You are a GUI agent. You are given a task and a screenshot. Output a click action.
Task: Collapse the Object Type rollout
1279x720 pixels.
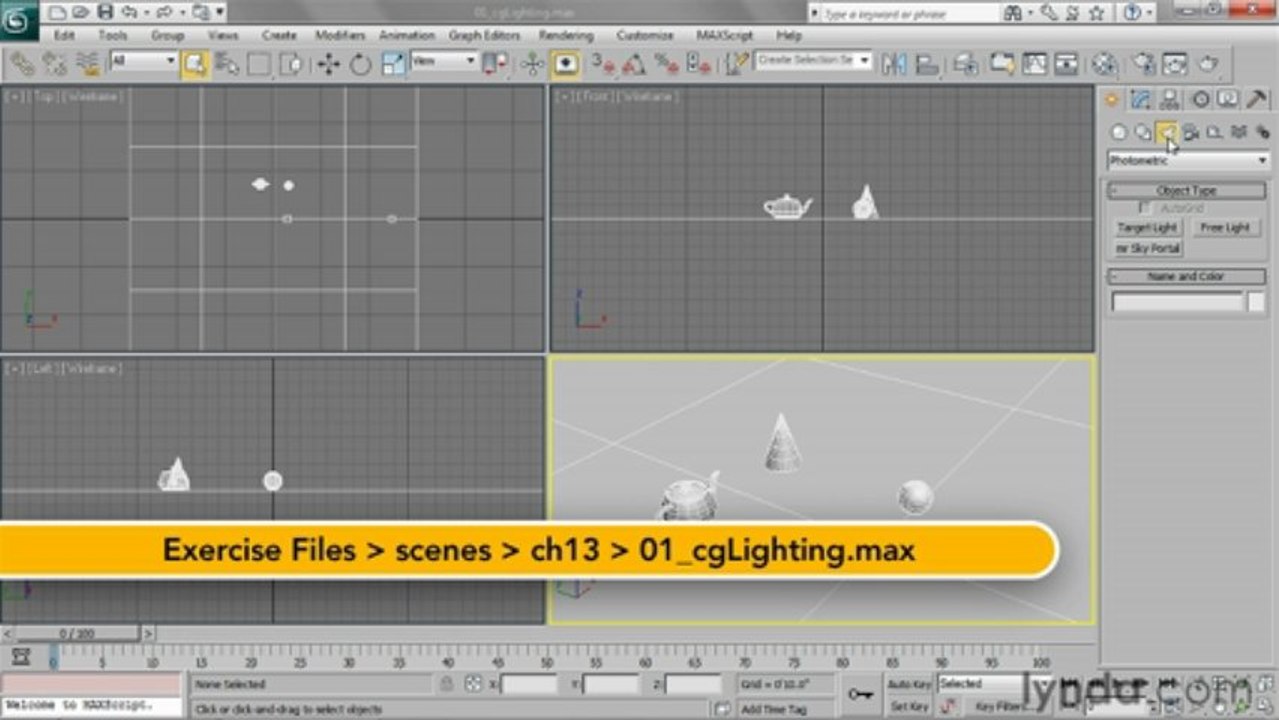(1187, 191)
